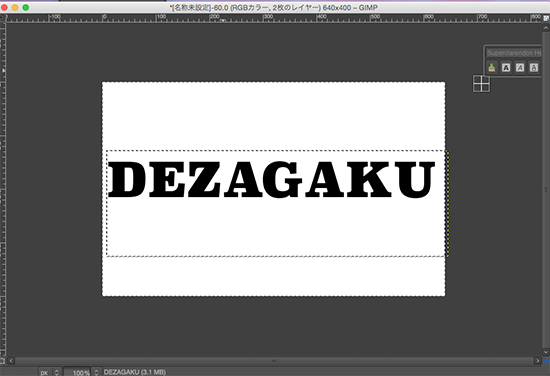
Task: Click the vertical scrollbar down arrow
Action: click(546, 352)
